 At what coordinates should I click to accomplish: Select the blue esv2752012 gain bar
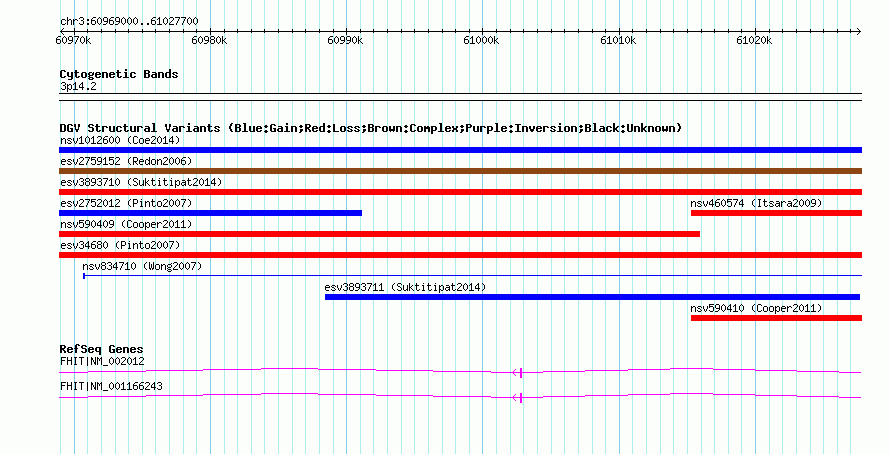211,213
